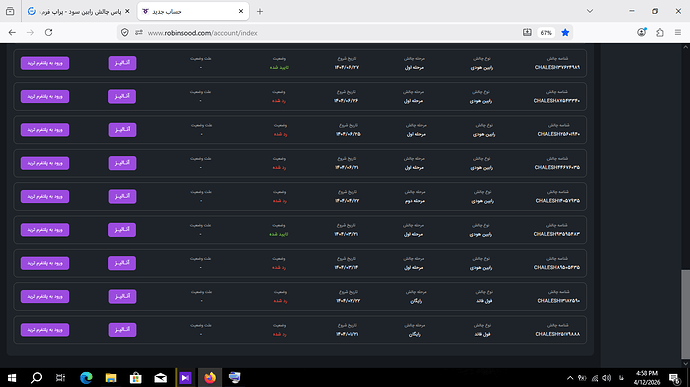690x387 pixels.
Task: Click the green تایید شده status in row dated ۱۴۰۴/۰۳/۲۱
Action: (279, 234)
